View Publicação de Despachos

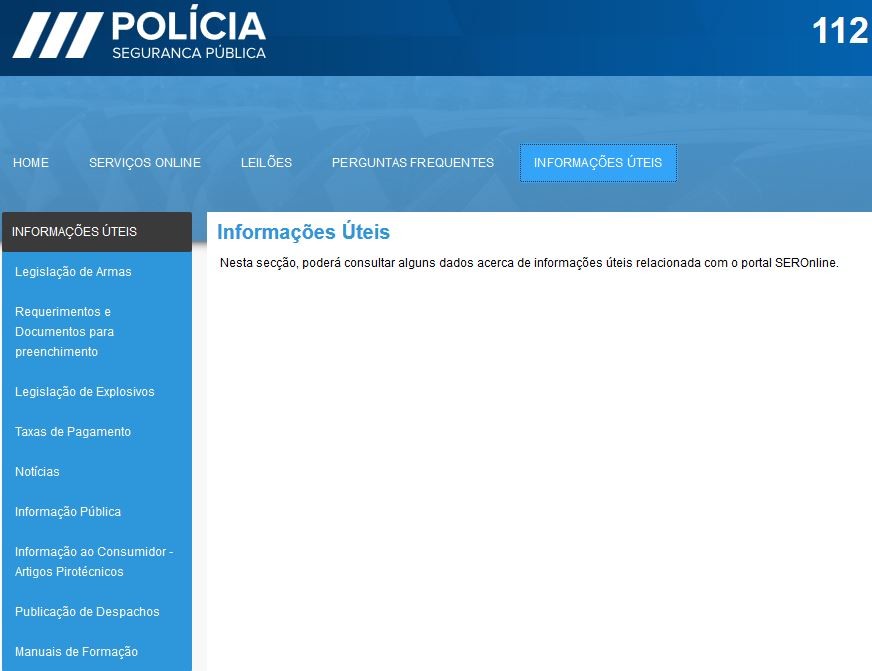[x=87, y=612]
